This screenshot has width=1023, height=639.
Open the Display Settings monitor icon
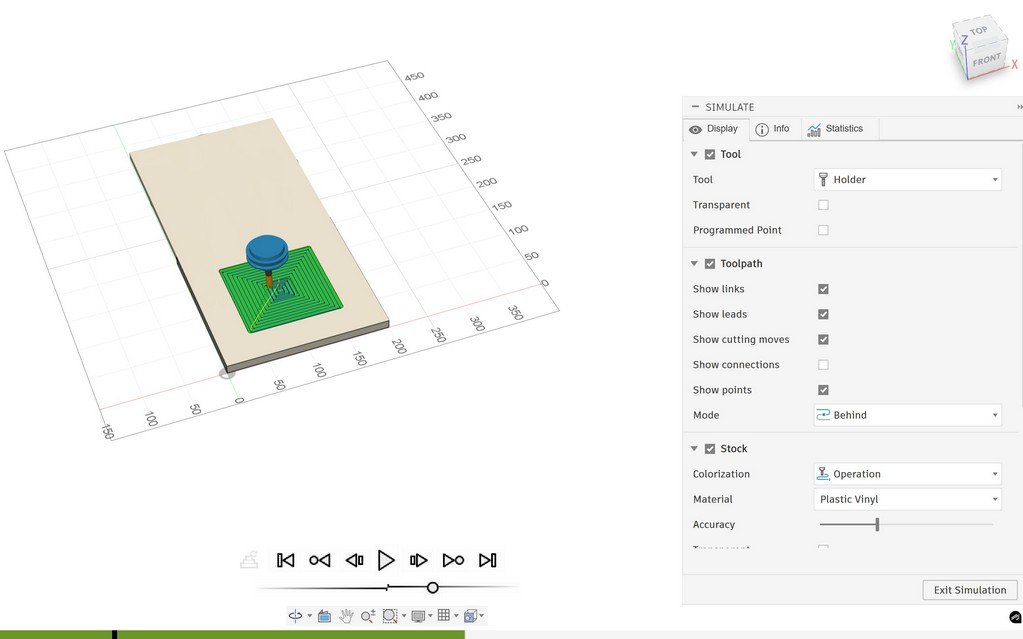[418, 616]
